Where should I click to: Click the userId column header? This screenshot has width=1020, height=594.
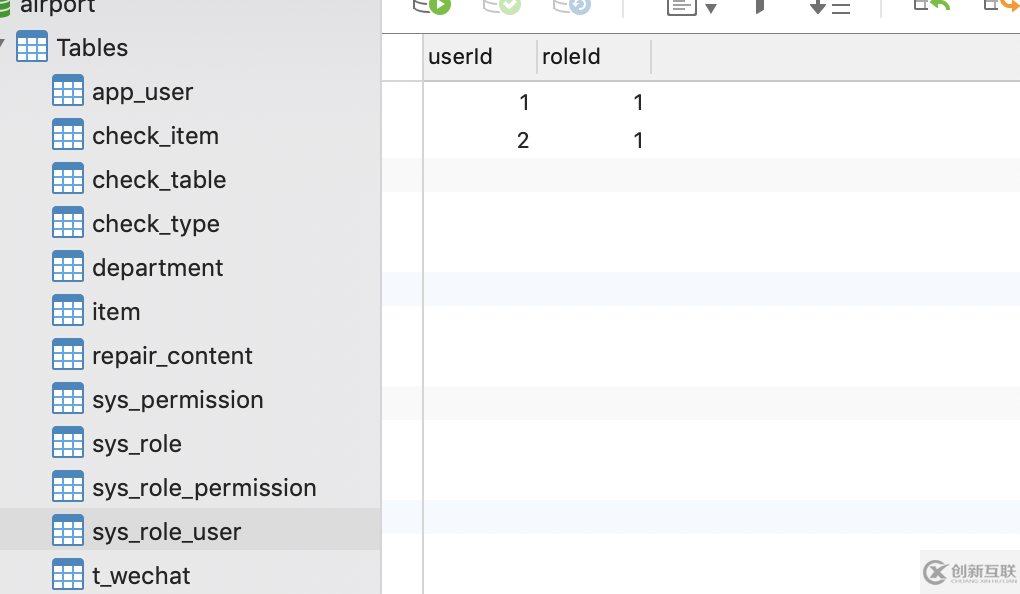pyautogui.click(x=460, y=57)
